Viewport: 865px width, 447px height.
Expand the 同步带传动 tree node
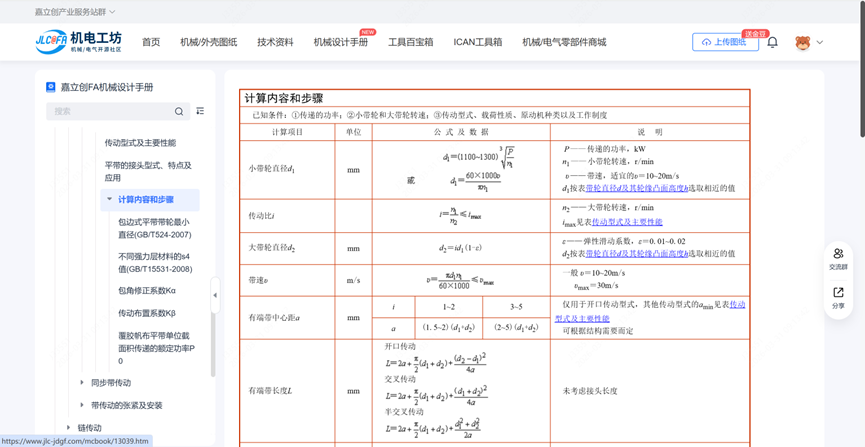pyautogui.click(x=82, y=383)
